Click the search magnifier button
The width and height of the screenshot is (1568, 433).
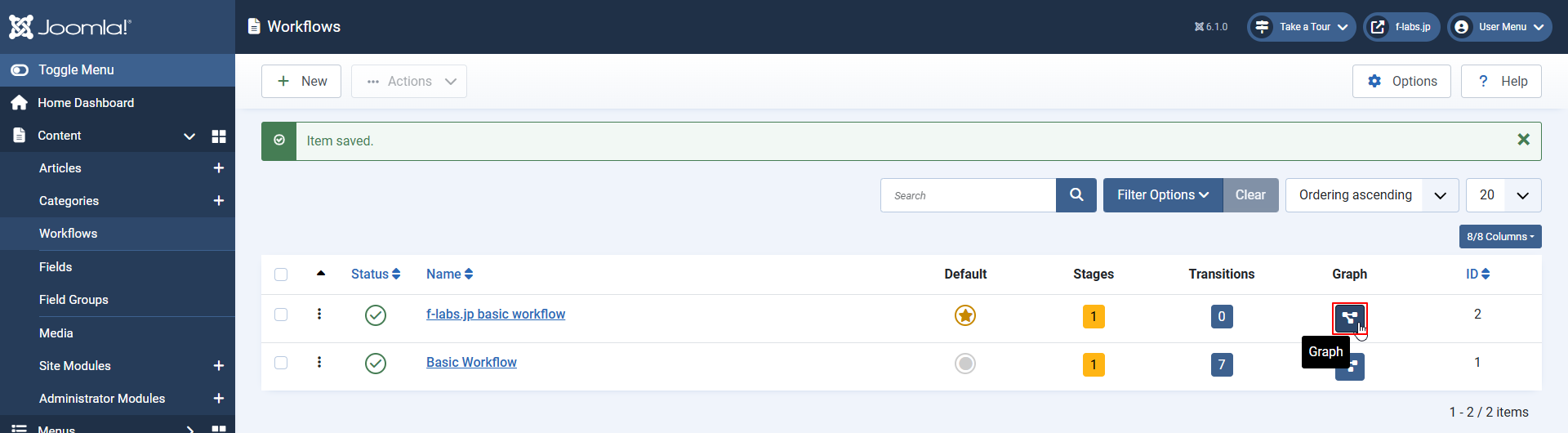[x=1076, y=195]
